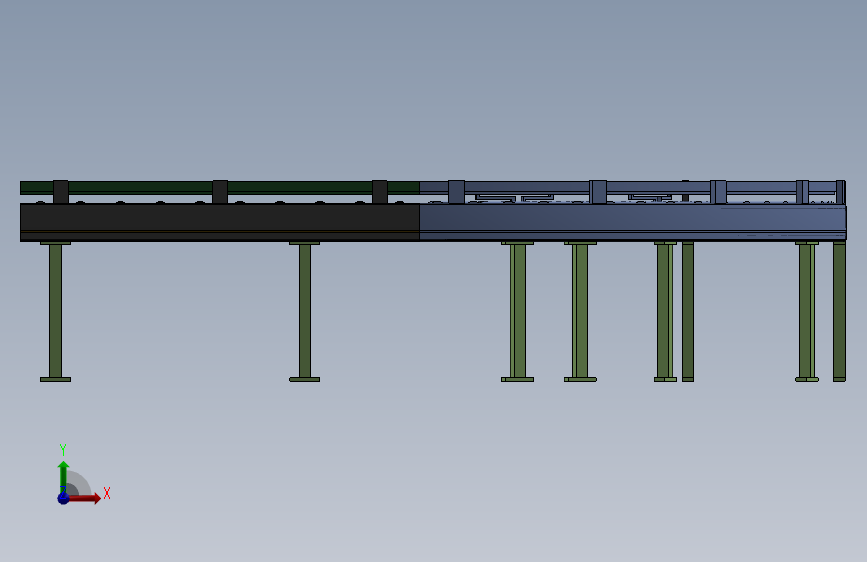The width and height of the screenshot is (867, 562).
Task: Select the leftmost green support leg
Action: (55, 311)
